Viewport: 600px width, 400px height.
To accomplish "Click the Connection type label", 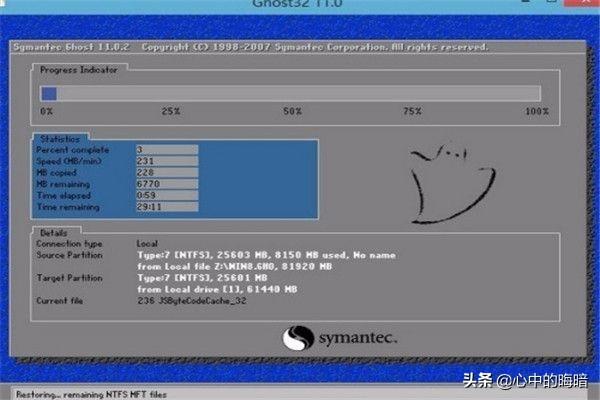I will [x=69, y=244].
